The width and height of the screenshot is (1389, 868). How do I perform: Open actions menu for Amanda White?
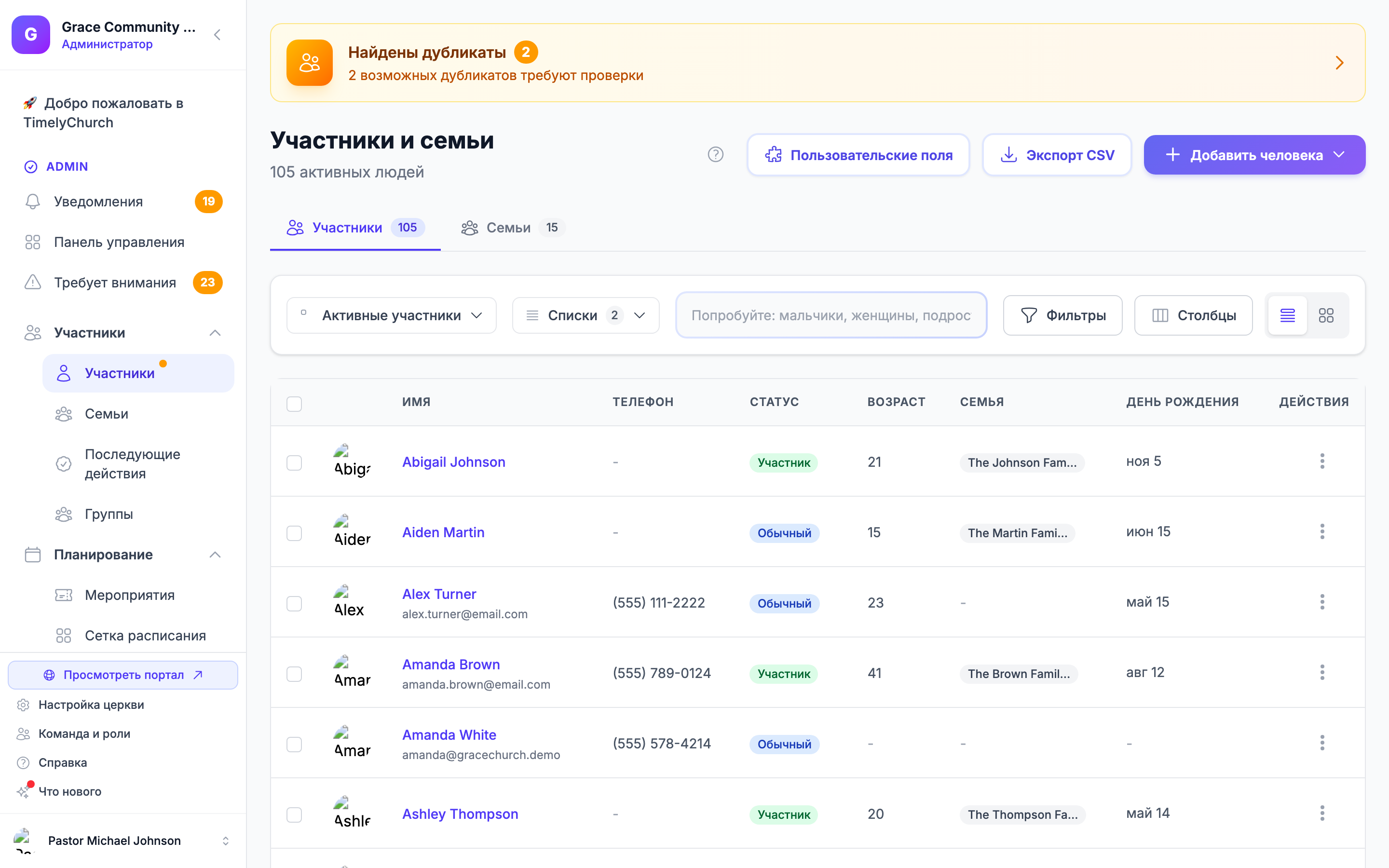[x=1322, y=743]
